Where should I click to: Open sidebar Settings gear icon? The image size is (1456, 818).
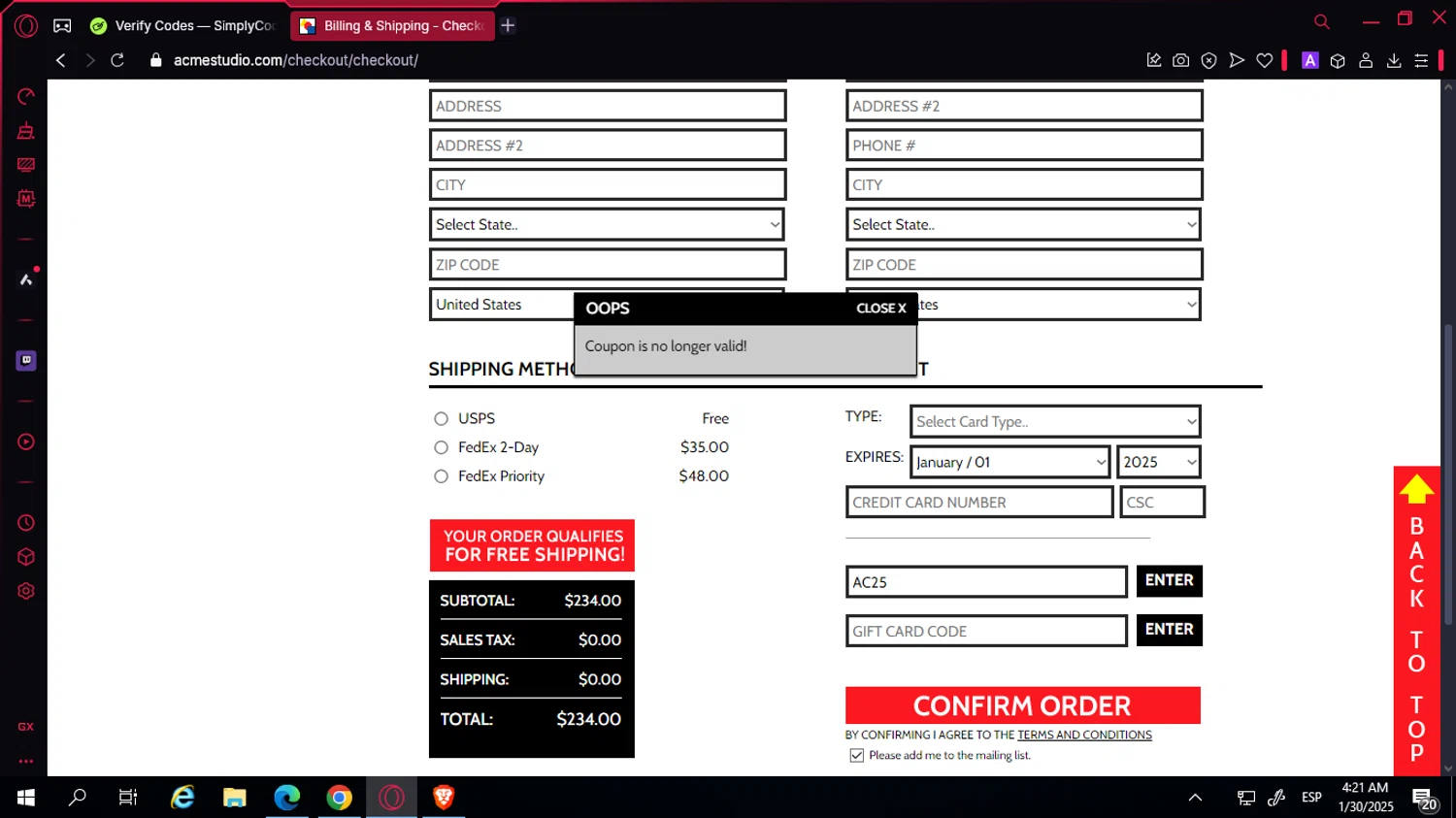point(26,591)
